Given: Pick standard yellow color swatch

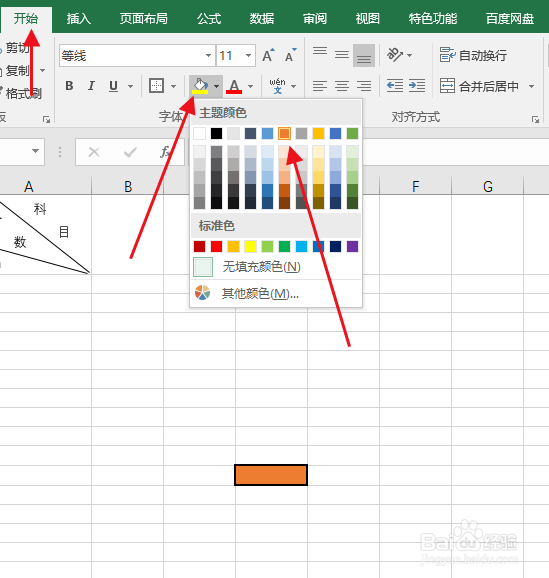Looking at the screenshot, I should (x=250, y=246).
